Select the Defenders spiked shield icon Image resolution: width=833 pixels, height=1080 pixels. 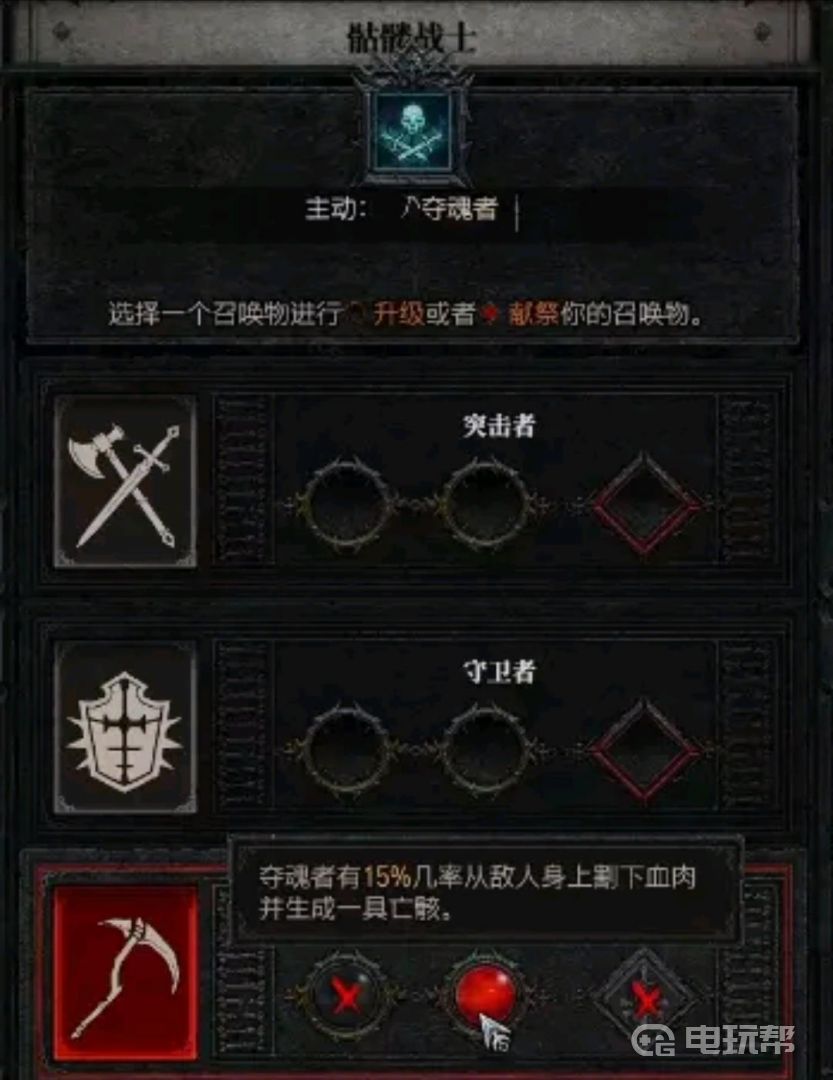tap(125, 728)
